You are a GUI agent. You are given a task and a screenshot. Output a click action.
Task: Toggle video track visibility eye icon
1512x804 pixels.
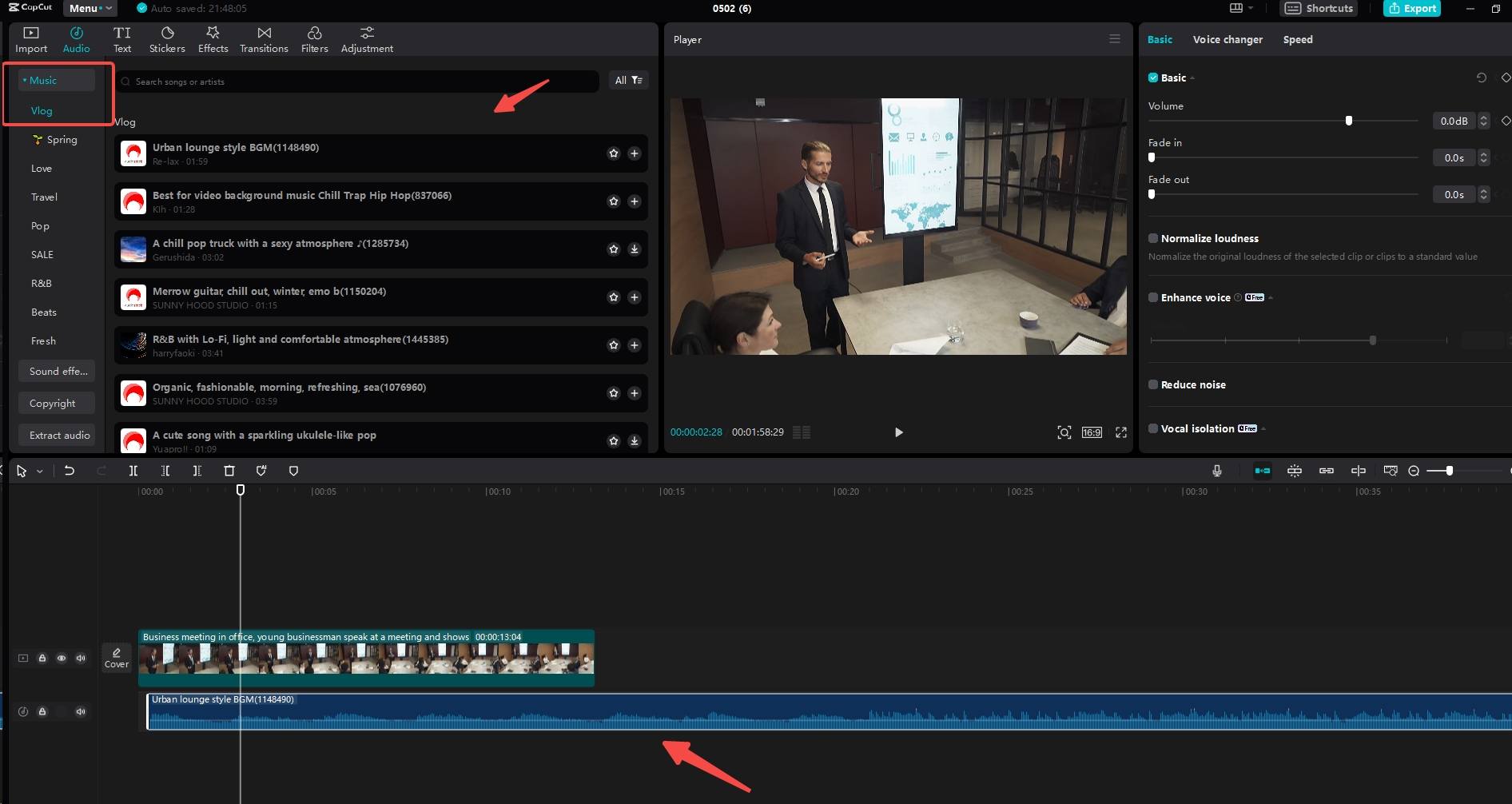pos(62,658)
